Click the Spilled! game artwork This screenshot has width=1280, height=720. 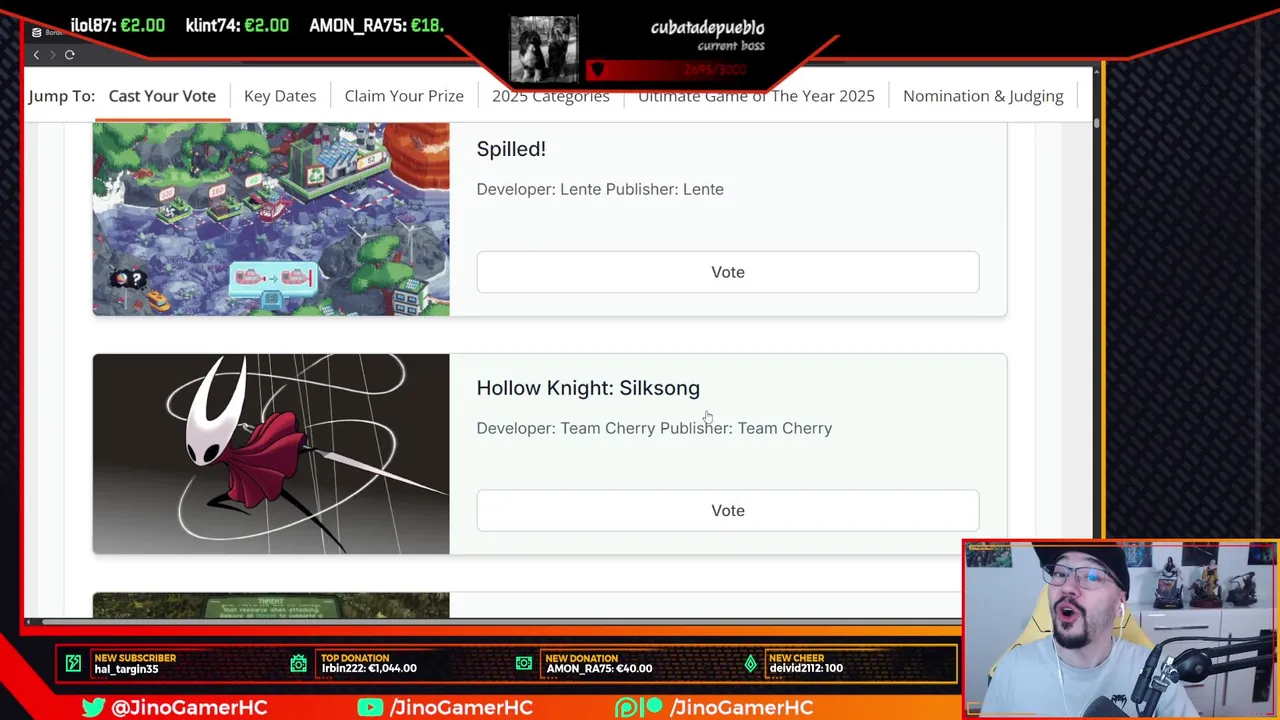pyautogui.click(x=271, y=219)
